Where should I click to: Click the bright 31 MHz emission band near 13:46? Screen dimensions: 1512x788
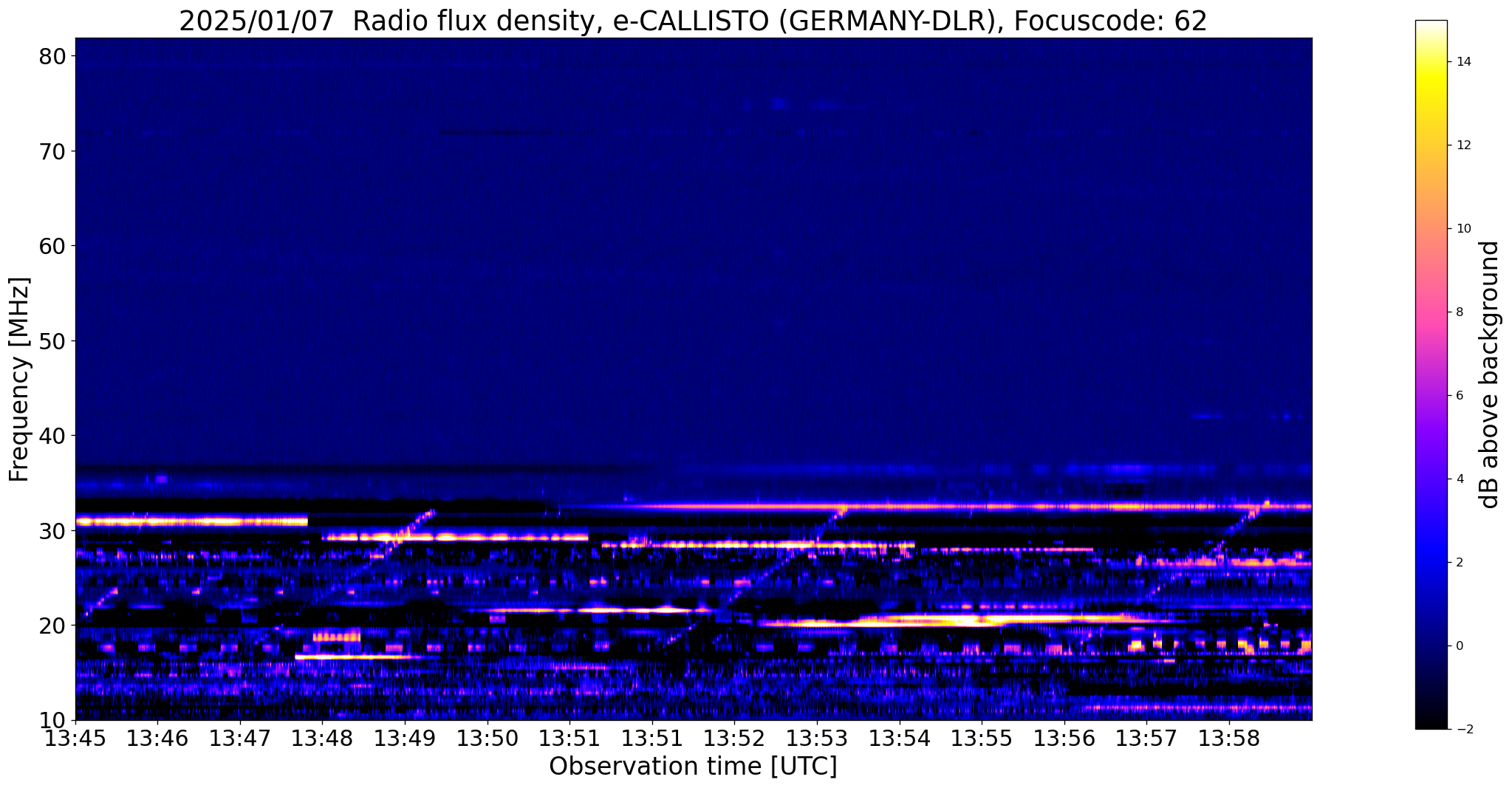(191, 521)
